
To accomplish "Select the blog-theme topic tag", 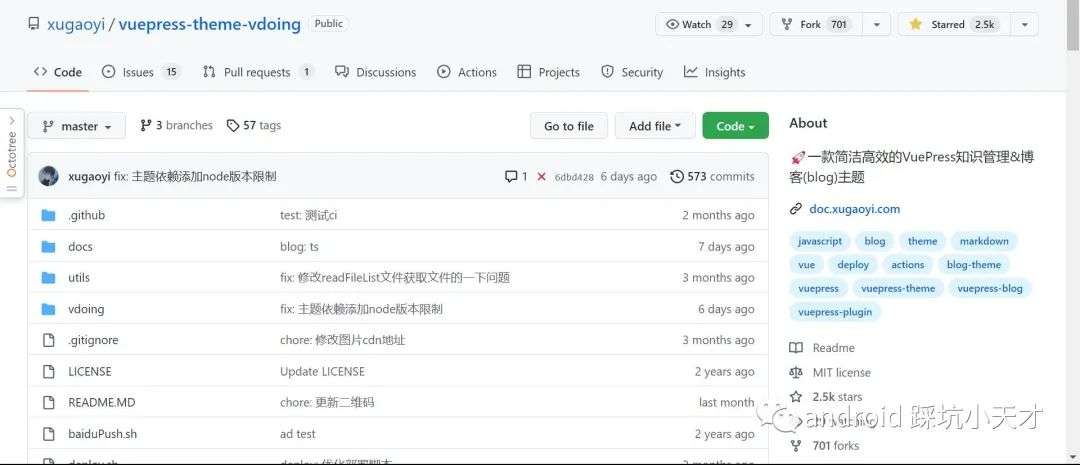I will (x=973, y=265).
